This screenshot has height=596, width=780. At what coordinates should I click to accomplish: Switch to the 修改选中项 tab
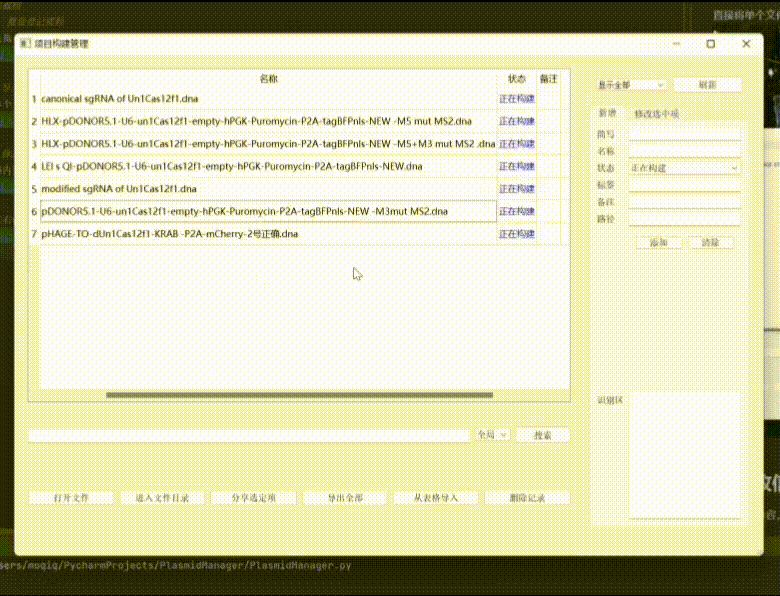(x=657, y=114)
